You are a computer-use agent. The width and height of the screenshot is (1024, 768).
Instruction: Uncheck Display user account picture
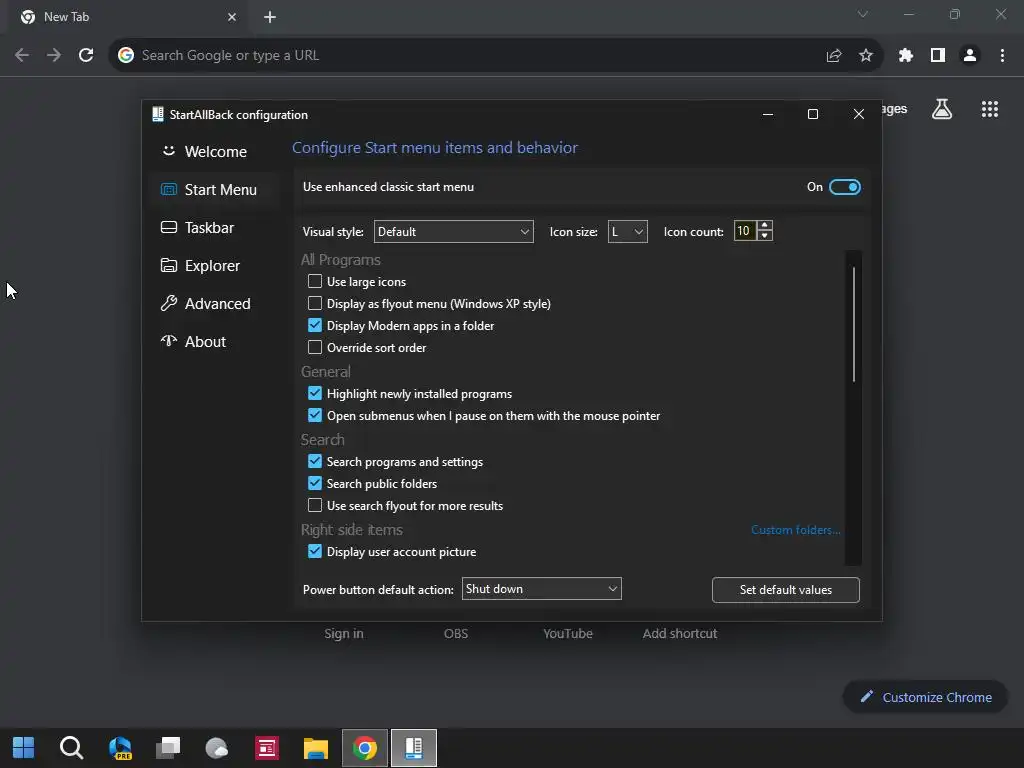point(315,551)
